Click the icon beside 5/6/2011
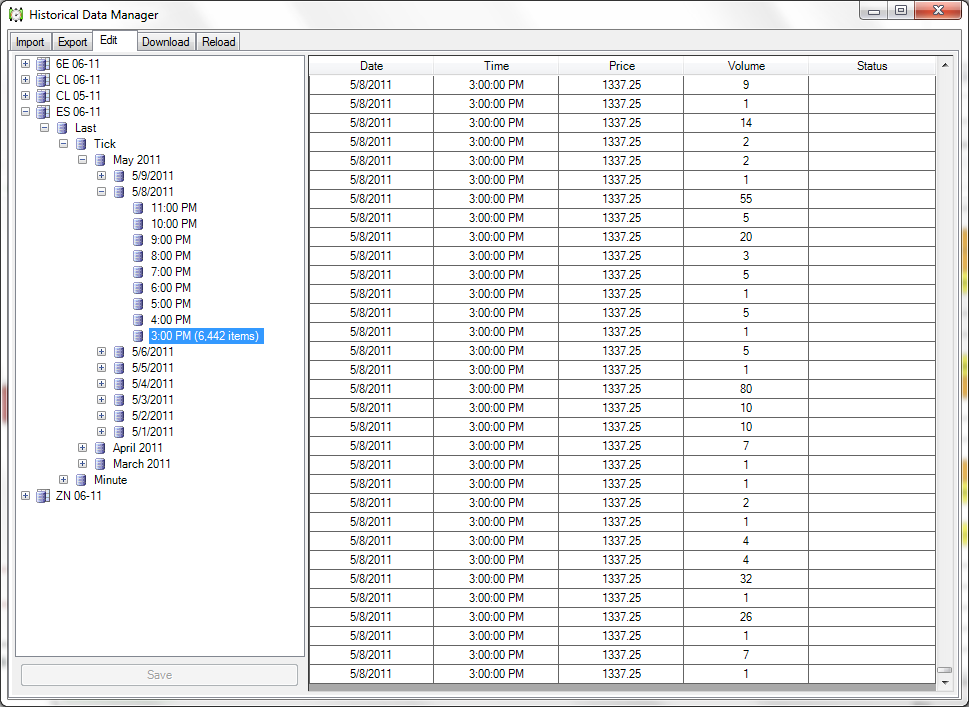 tap(119, 352)
